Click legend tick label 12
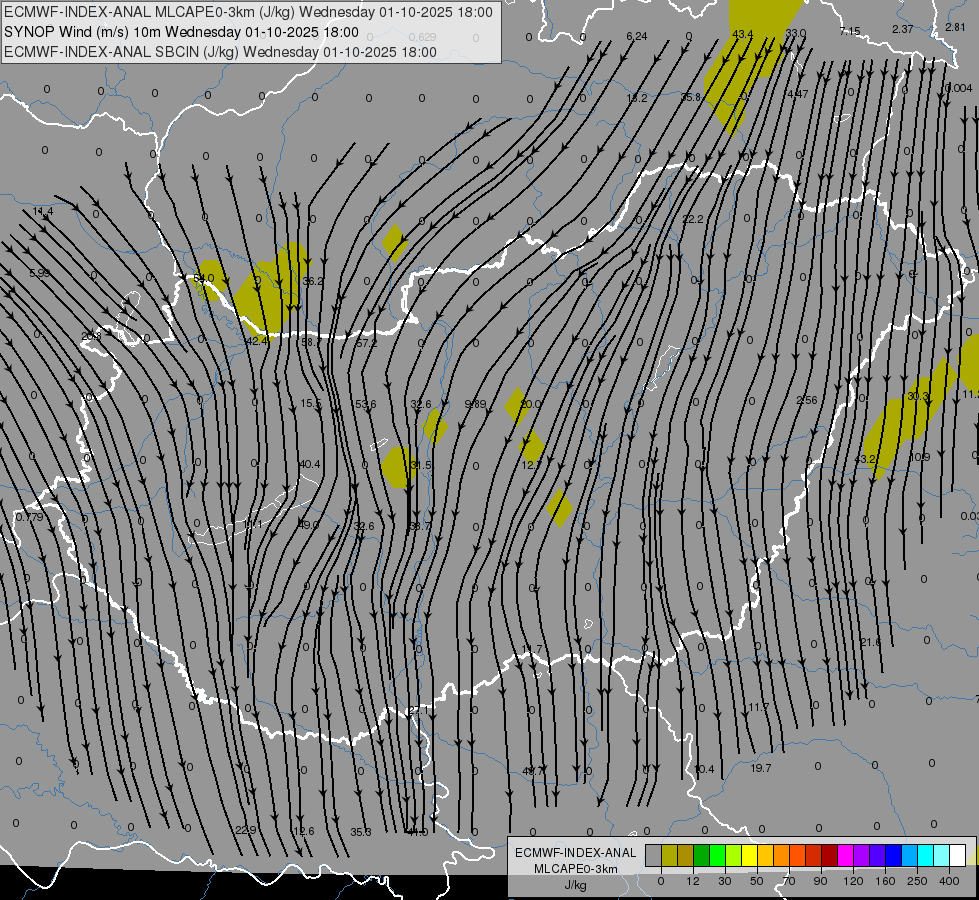 692,881
